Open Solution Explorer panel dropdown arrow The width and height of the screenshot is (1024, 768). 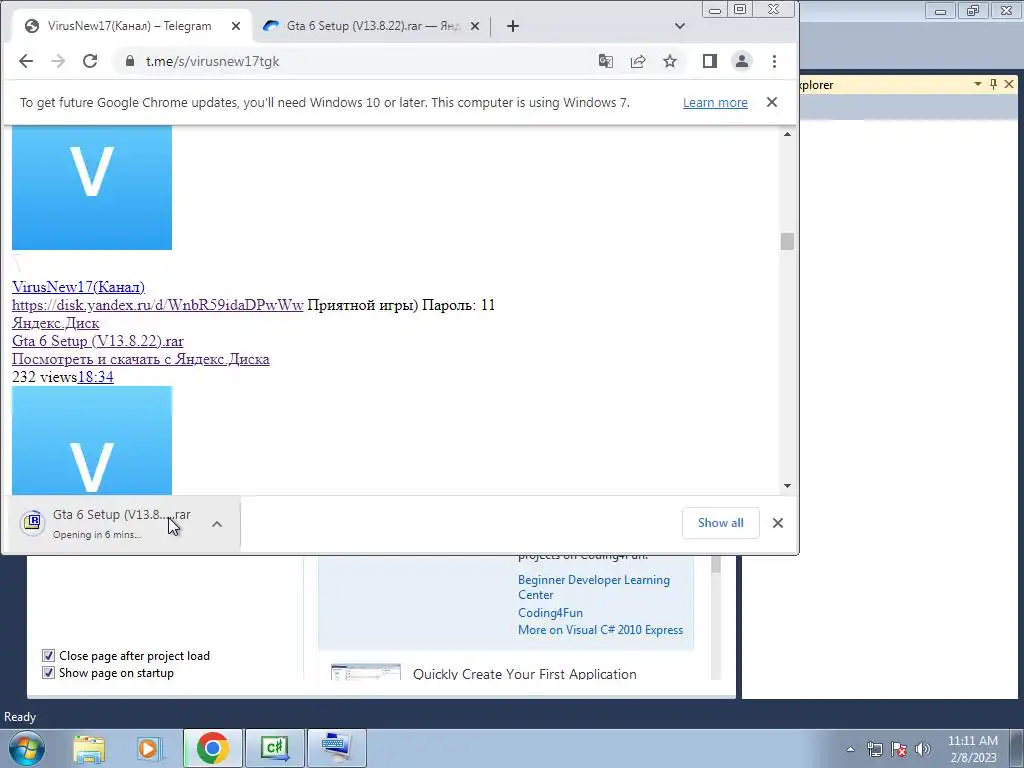pos(978,84)
